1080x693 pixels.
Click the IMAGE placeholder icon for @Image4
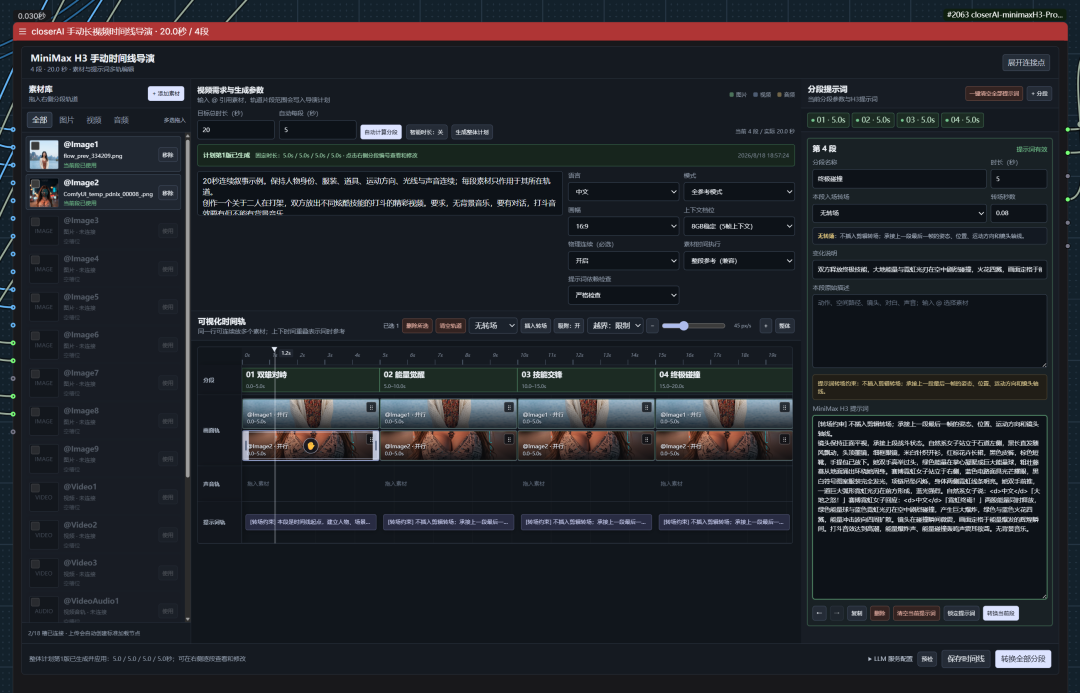click(x=44, y=269)
